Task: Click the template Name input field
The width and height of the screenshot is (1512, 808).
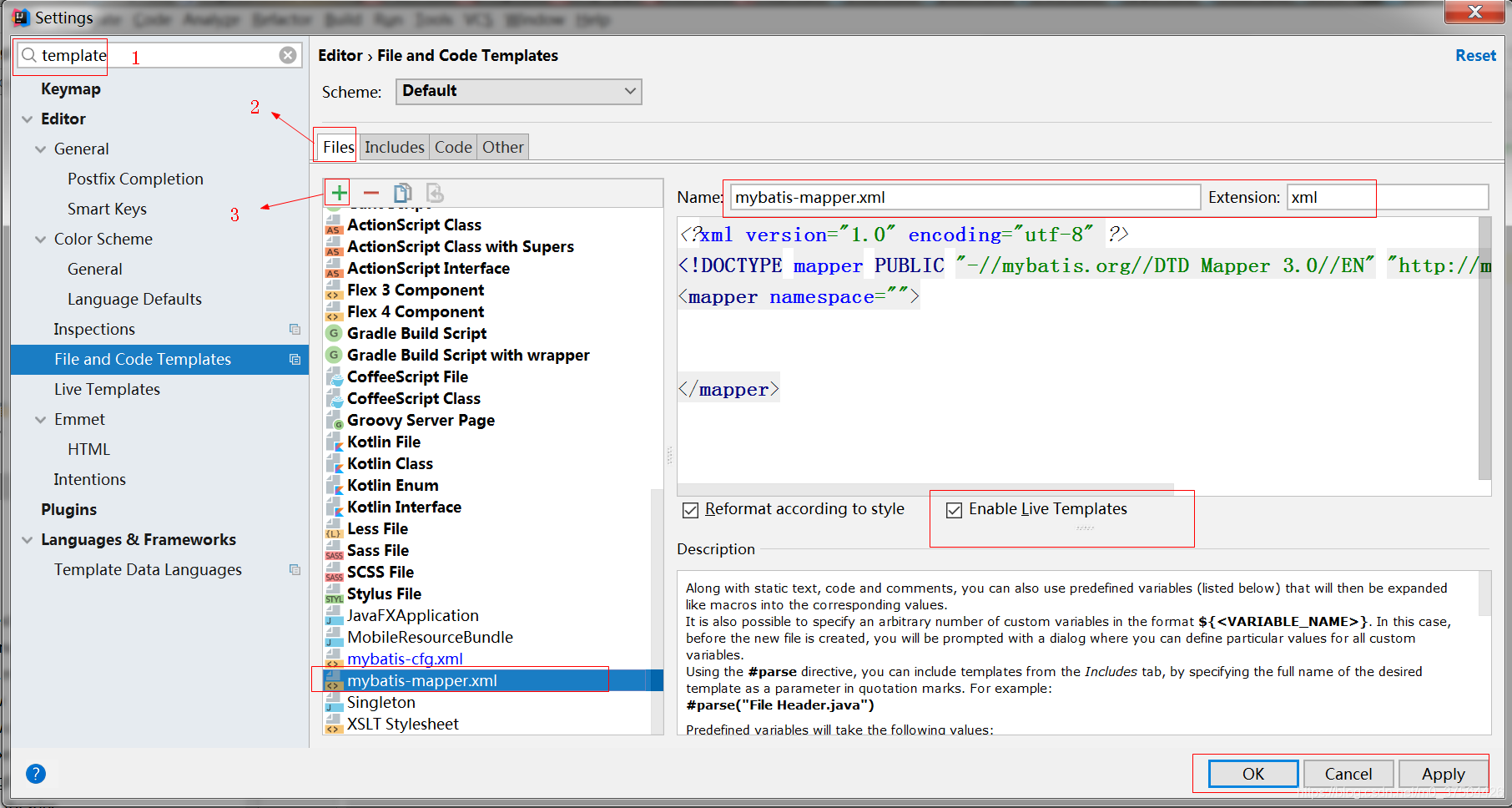Action: coord(965,197)
